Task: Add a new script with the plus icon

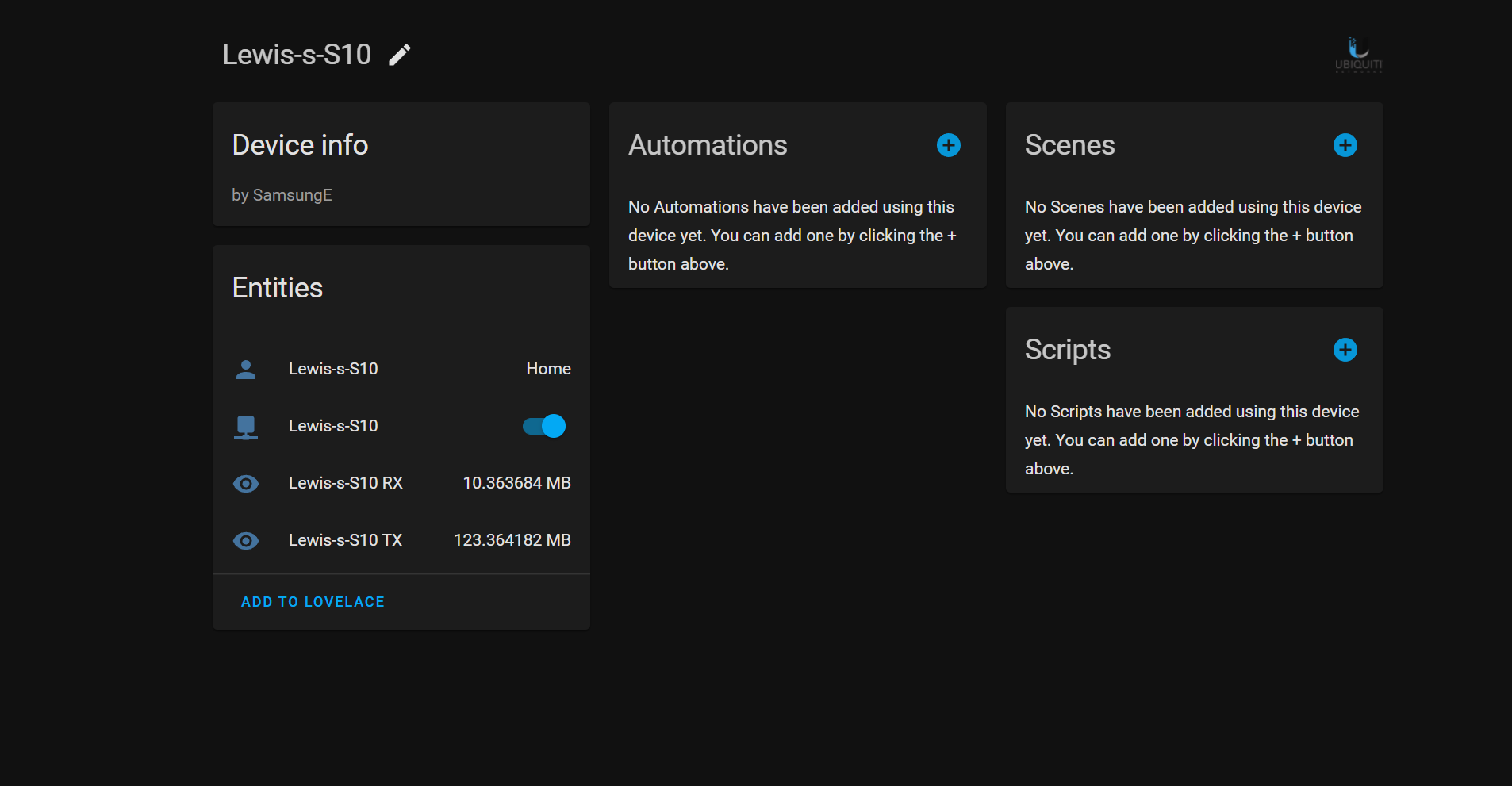Action: [x=1345, y=350]
